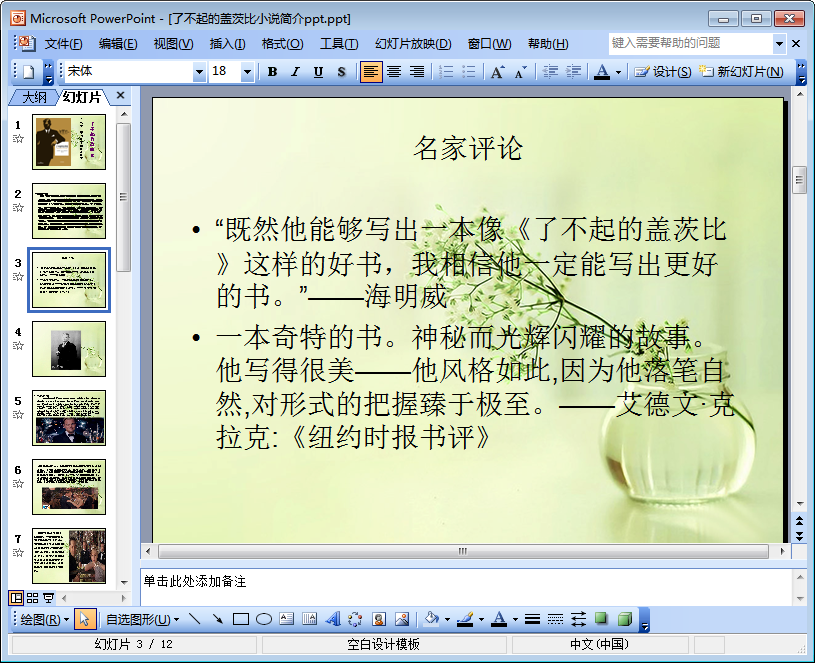Toggle bulleted list
The image size is (815, 663).
pos(469,72)
